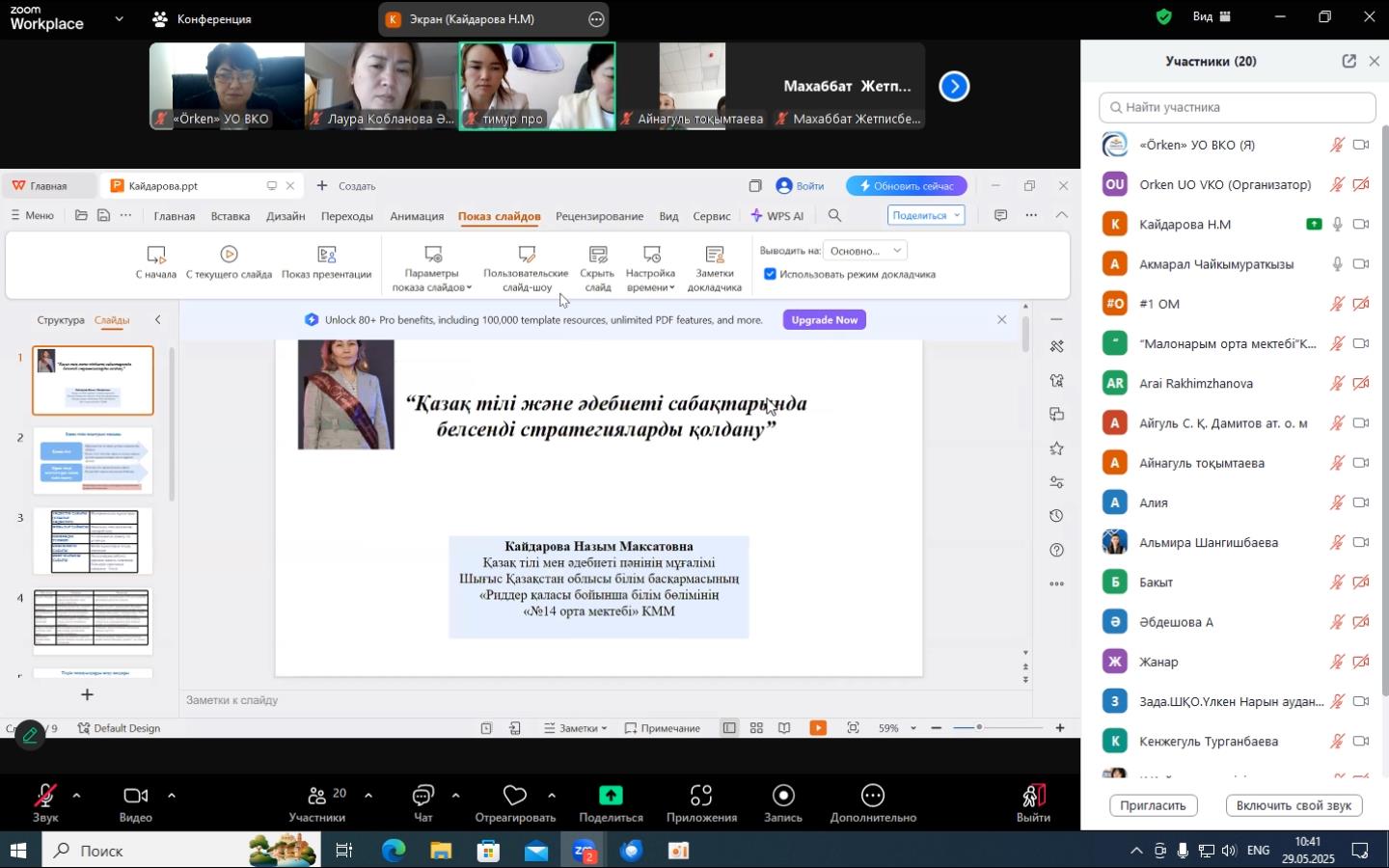Select slide 2 thumbnail in panel
Screen dimensions: 1389x868
[x=94, y=461]
